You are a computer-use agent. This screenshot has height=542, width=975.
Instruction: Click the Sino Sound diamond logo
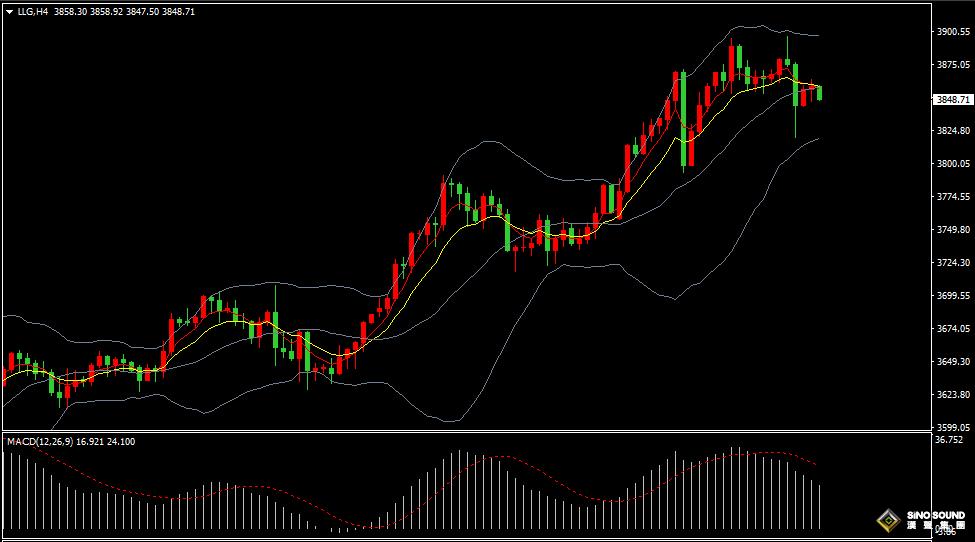(886, 519)
